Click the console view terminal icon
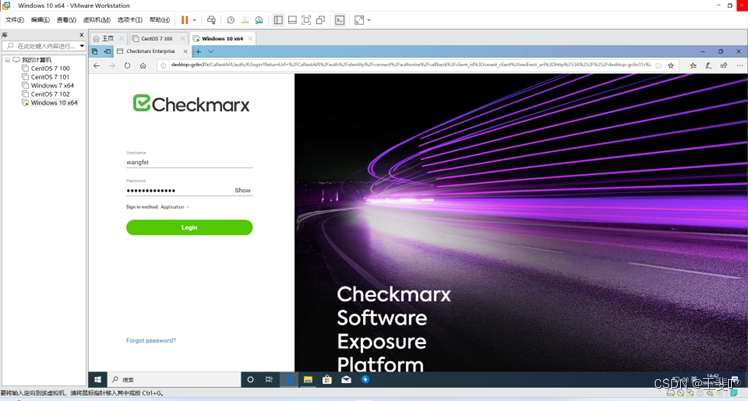748x401 pixels. 340,20
